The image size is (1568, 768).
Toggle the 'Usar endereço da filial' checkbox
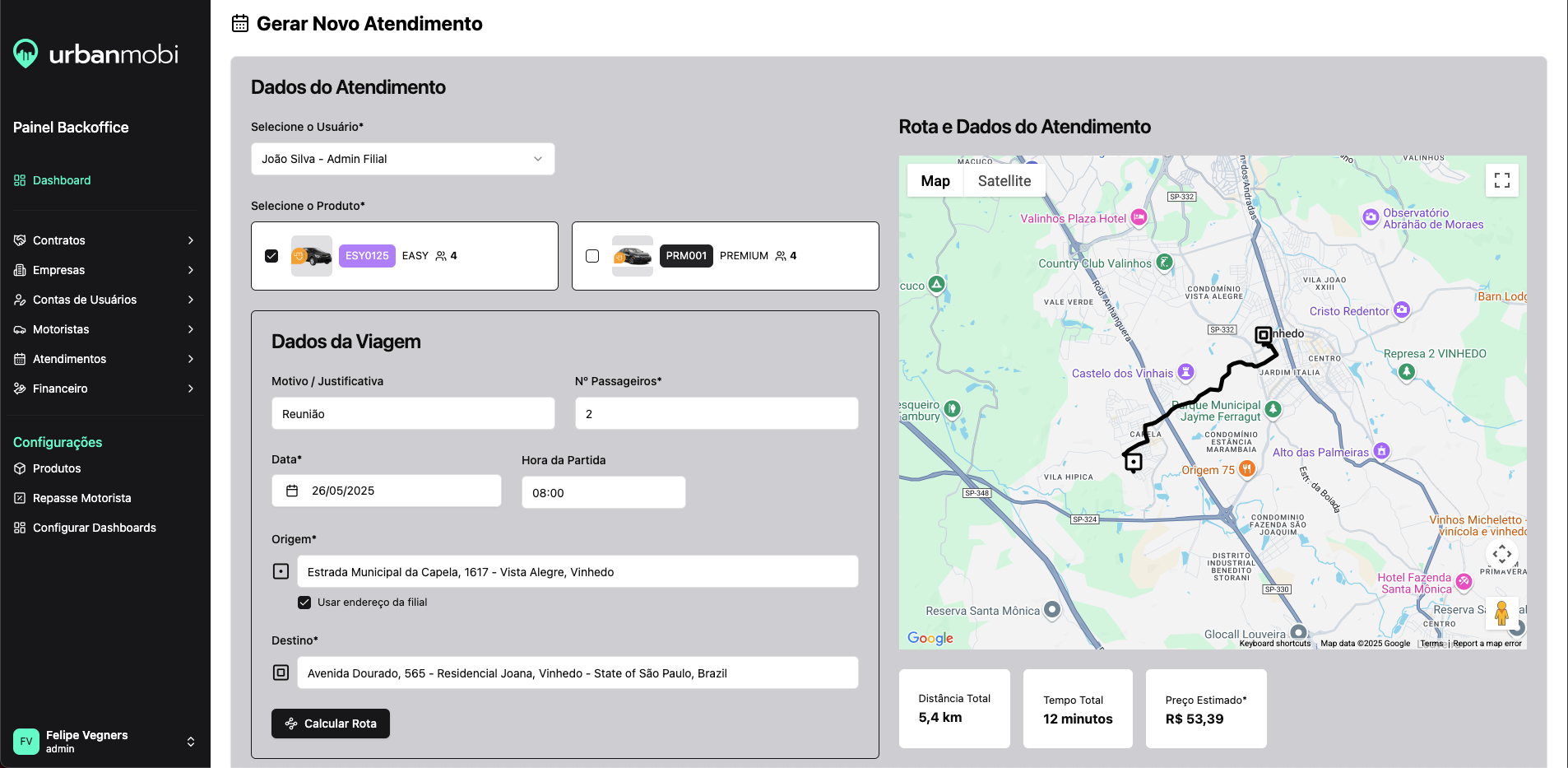[x=304, y=603]
